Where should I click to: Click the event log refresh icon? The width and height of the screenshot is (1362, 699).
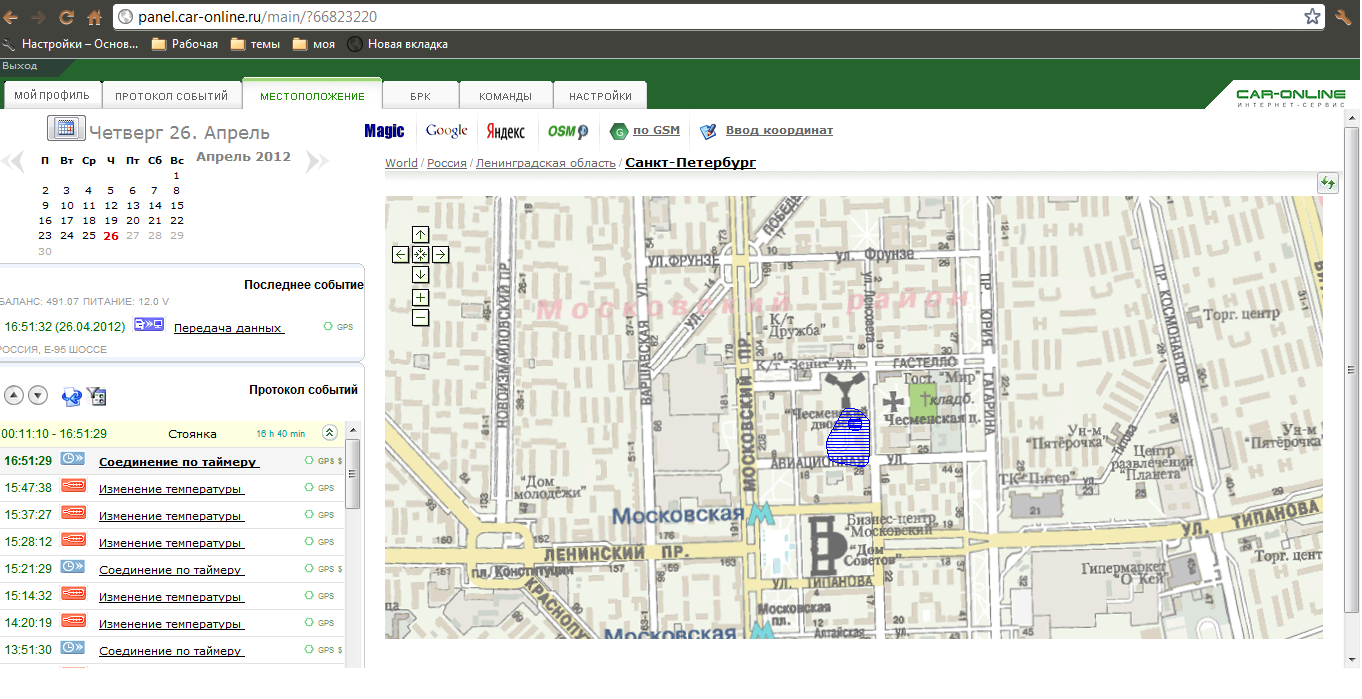point(71,396)
